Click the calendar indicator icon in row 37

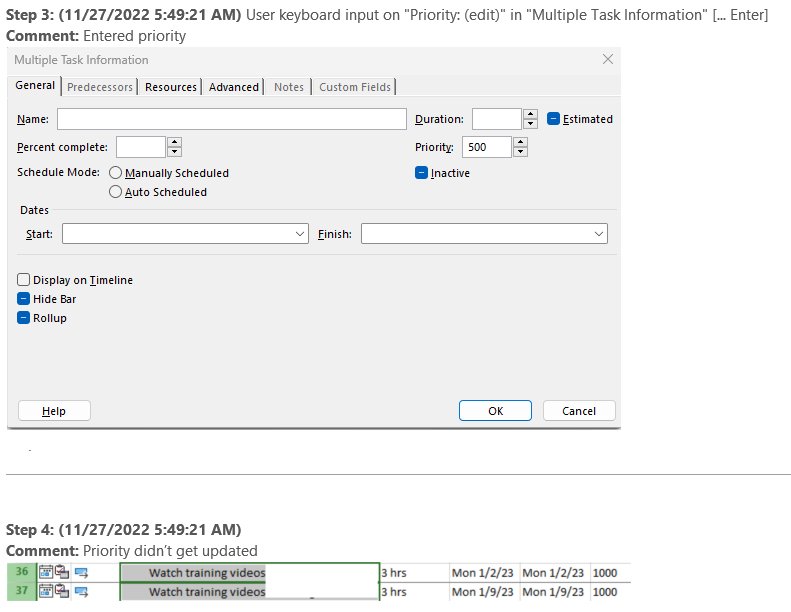pyautogui.click(x=46, y=591)
